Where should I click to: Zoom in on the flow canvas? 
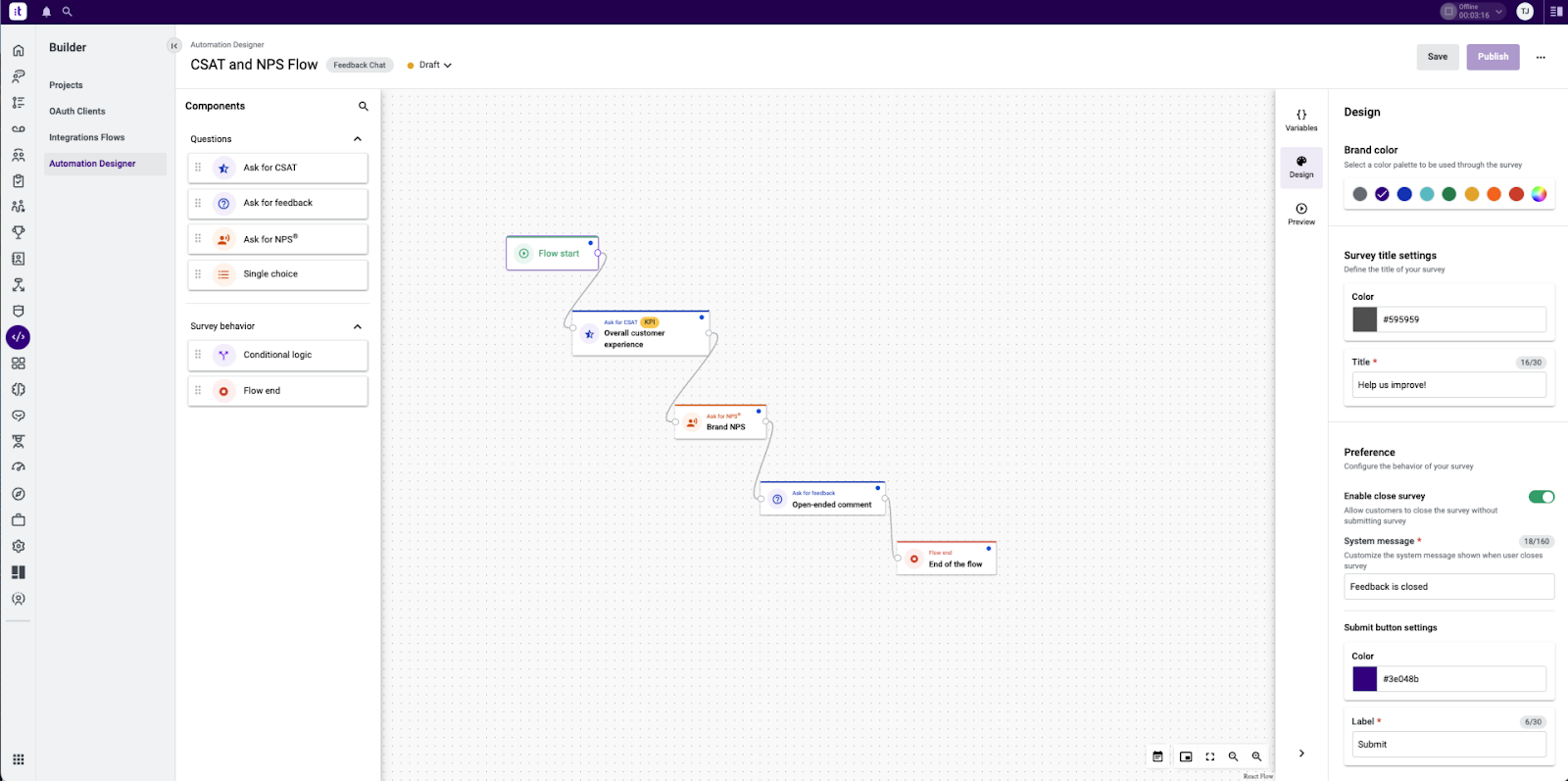point(1256,757)
